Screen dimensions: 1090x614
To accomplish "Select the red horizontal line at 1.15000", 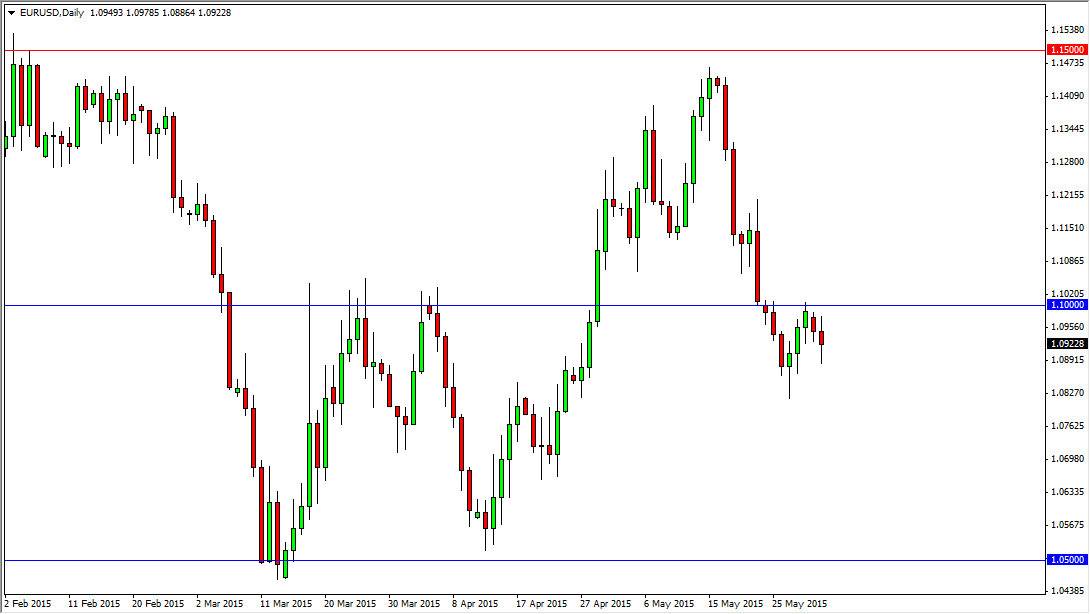I will coord(525,51).
